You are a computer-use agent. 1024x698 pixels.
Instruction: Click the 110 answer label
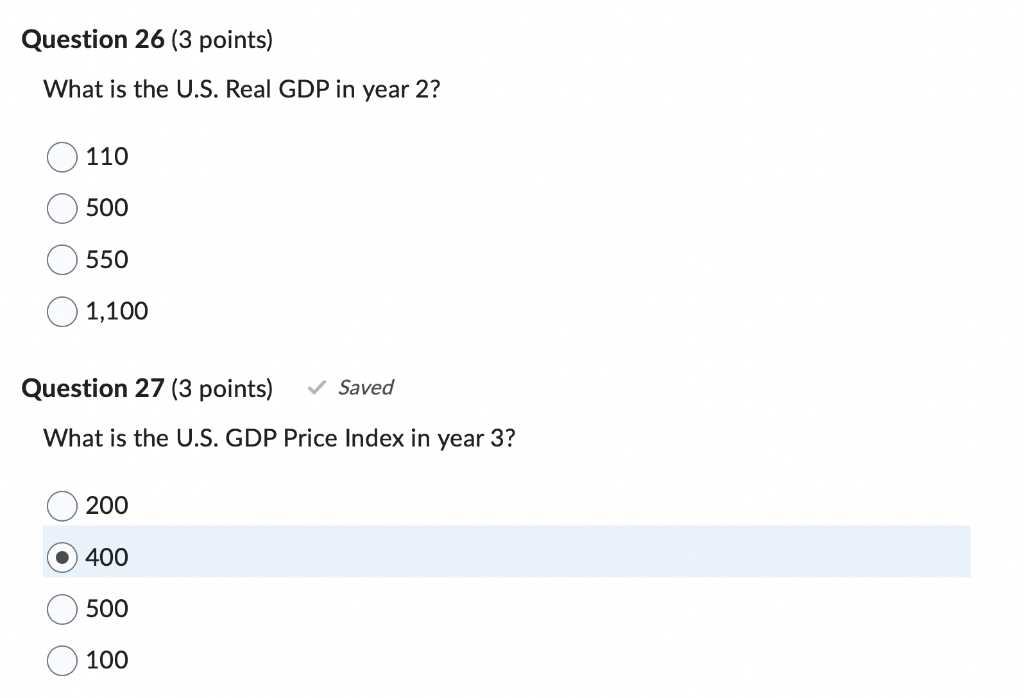tap(106, 157)
